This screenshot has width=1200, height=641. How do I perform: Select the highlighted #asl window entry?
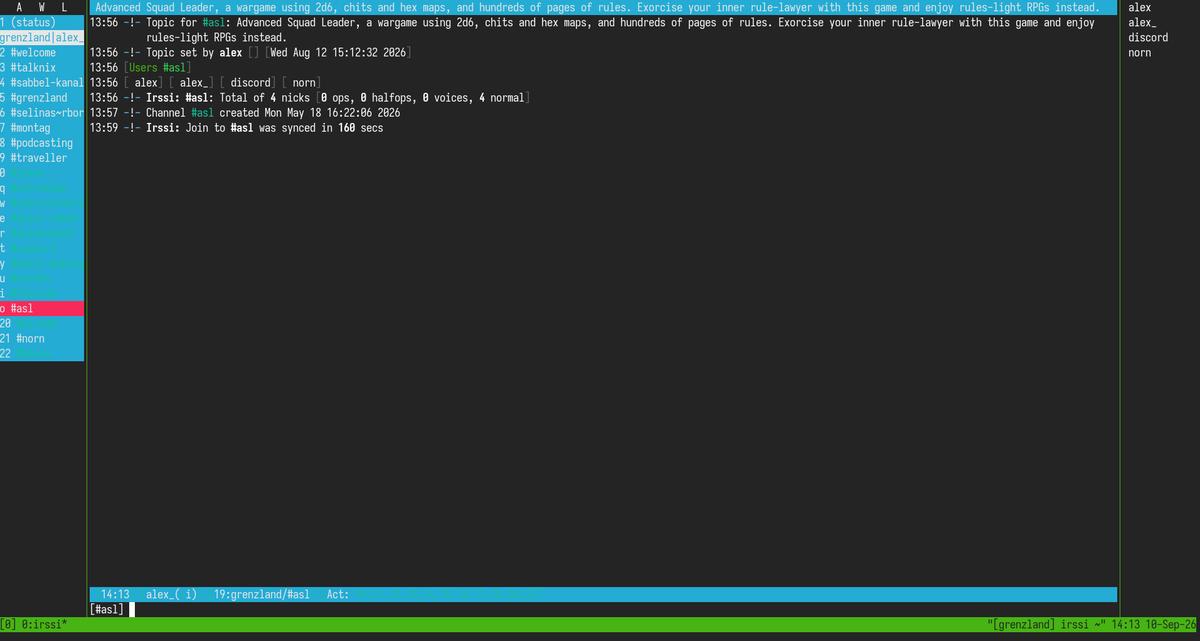[42, 309]
